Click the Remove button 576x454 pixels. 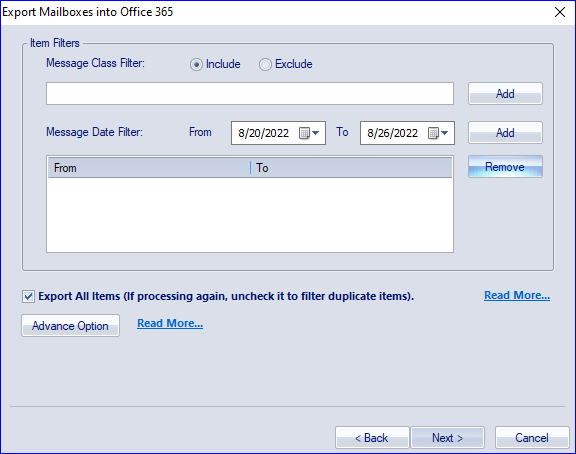(505, 167)
